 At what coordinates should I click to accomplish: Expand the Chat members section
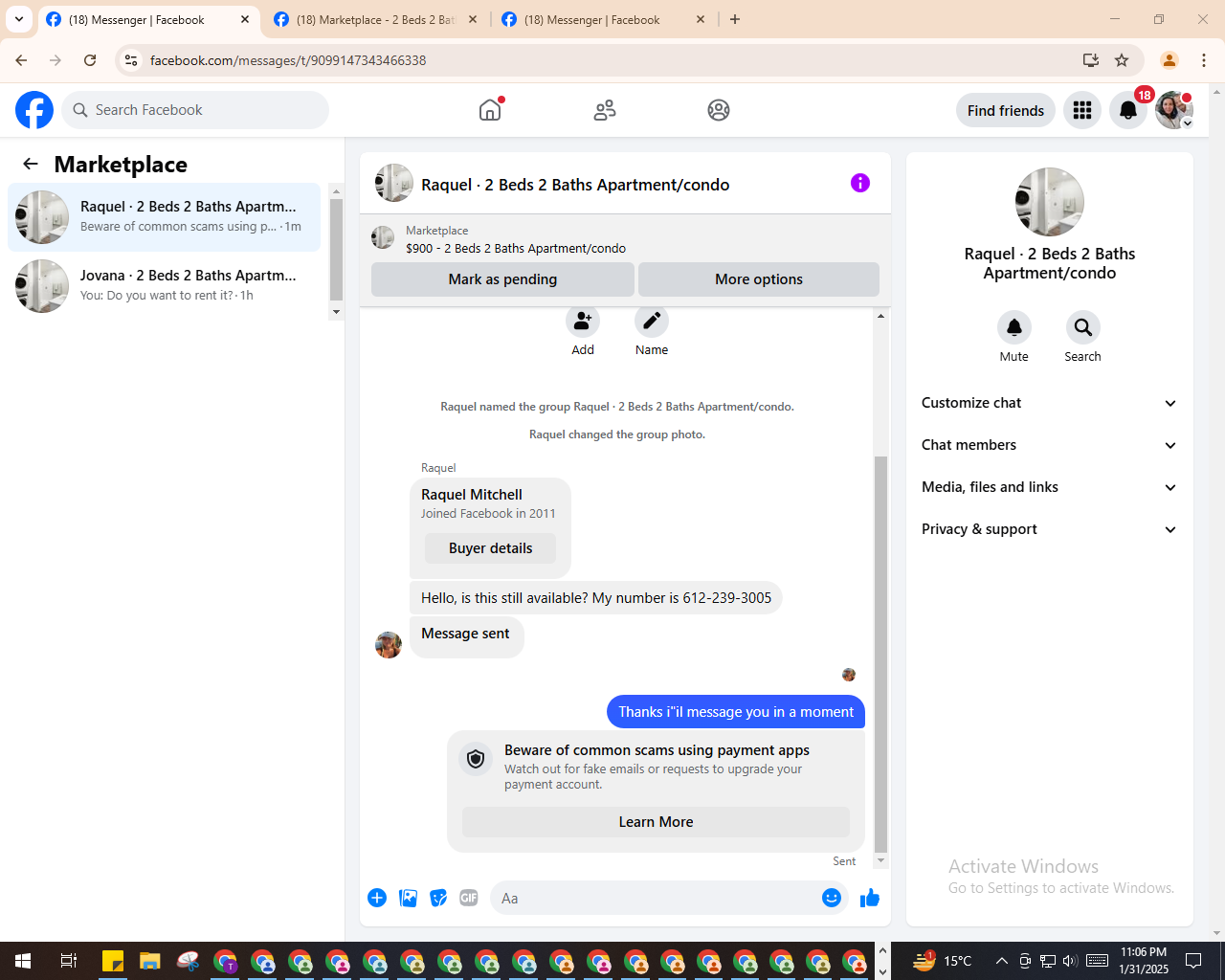[1050, 445]
